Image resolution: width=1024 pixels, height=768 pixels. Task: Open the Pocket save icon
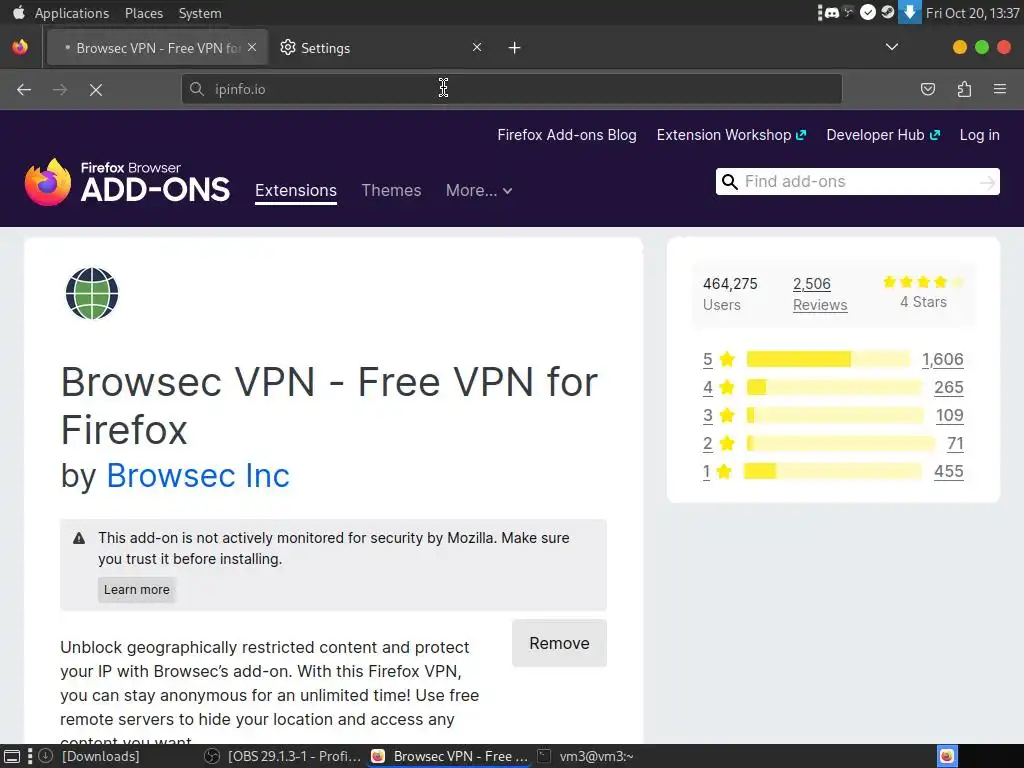click(927, 89)
